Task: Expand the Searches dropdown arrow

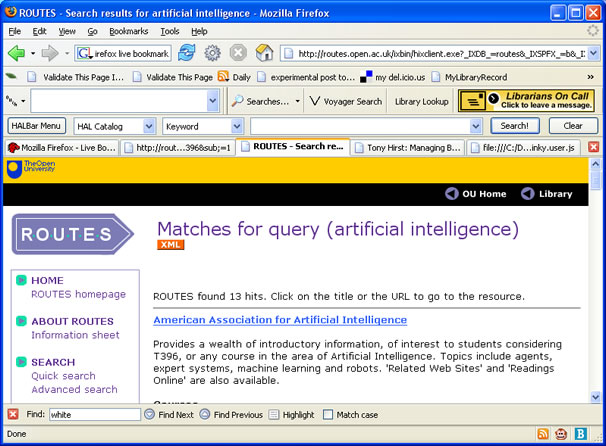Action: pos(297,101)
